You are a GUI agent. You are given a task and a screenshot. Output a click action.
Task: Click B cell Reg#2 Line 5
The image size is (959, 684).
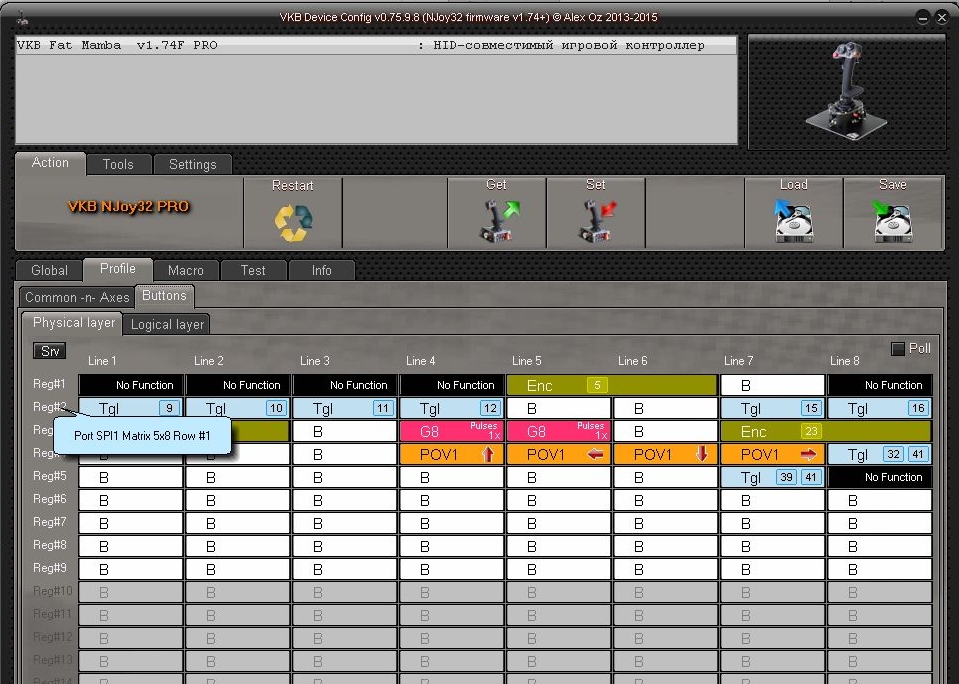[x=558, y=408]
